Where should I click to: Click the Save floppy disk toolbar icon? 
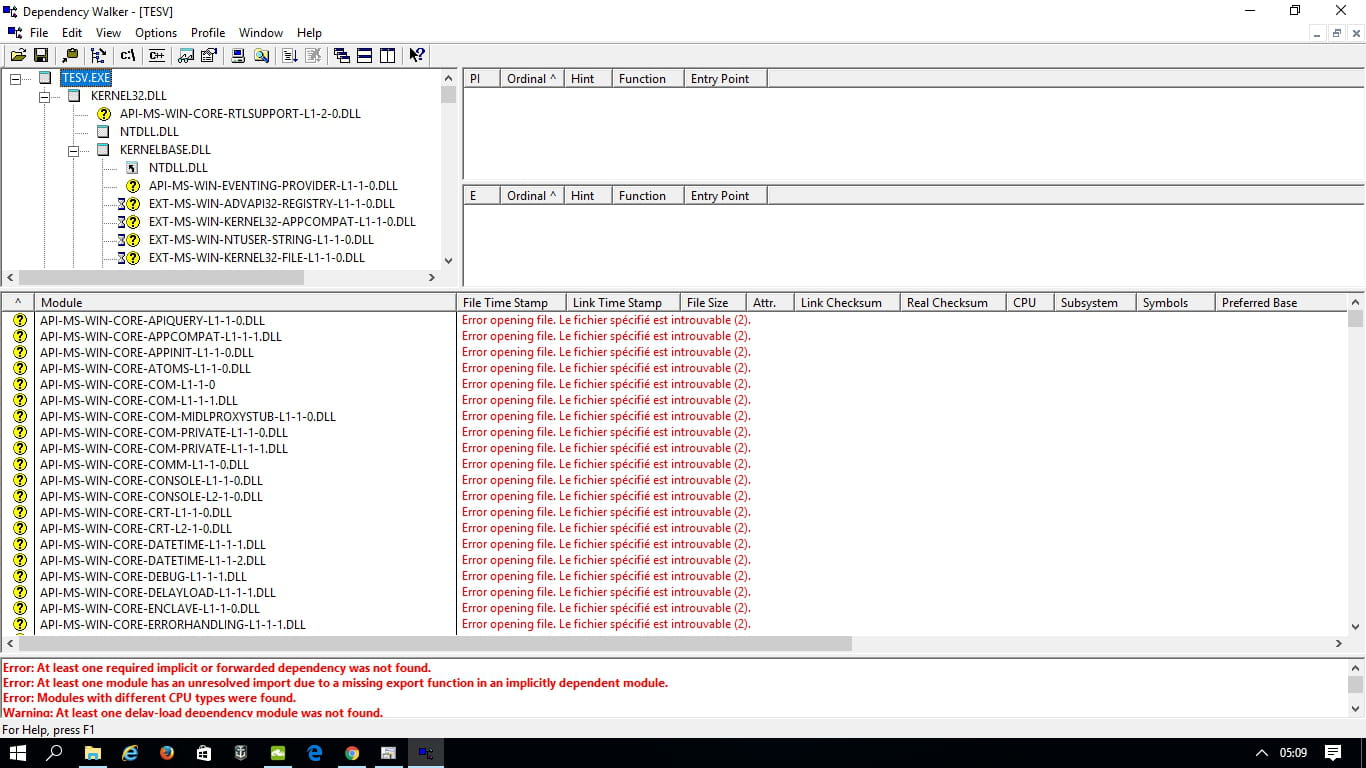pyautogui.click(x=41, y=56)
